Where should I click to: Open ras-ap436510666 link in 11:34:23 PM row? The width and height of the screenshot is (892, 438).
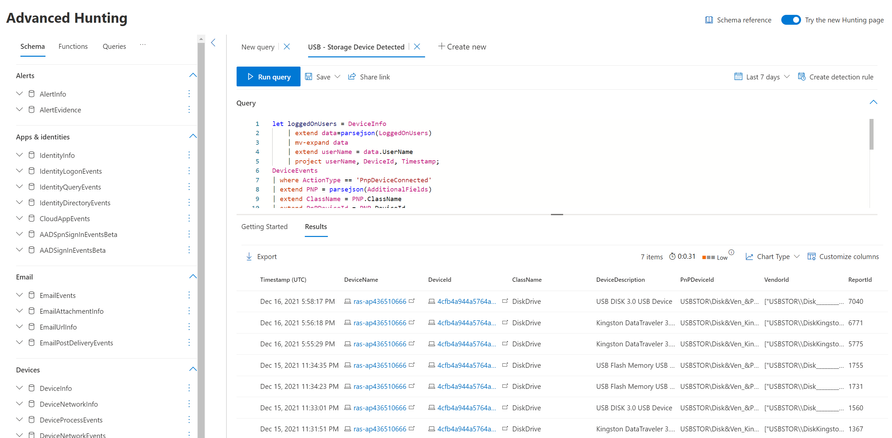point(380,386)
